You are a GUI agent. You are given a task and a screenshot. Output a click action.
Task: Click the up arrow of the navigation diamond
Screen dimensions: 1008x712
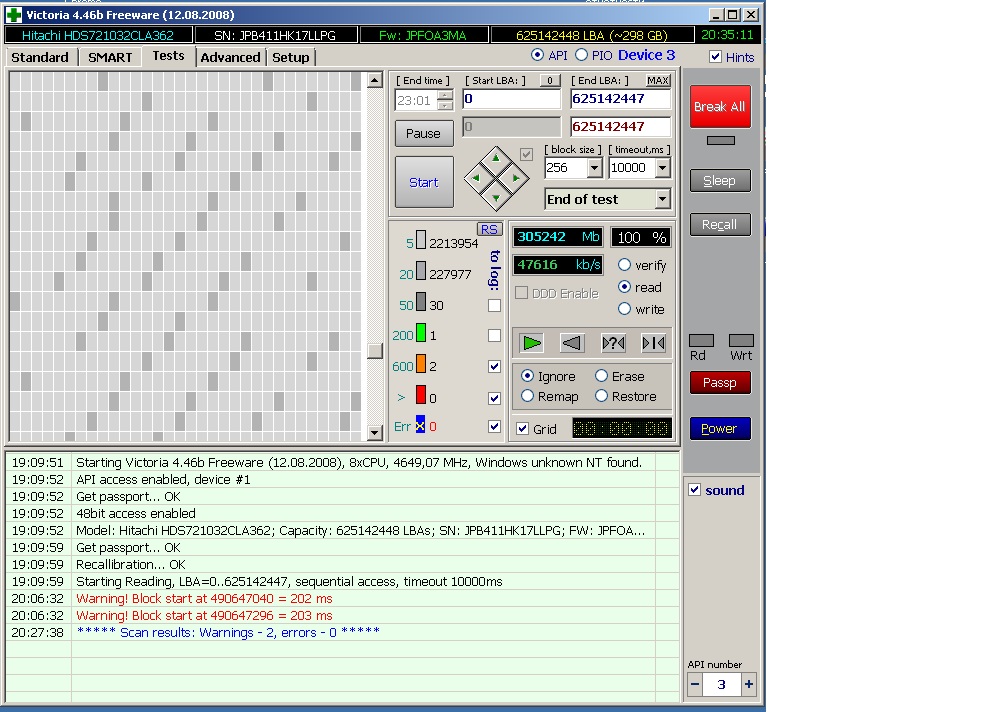coord(496,157)
